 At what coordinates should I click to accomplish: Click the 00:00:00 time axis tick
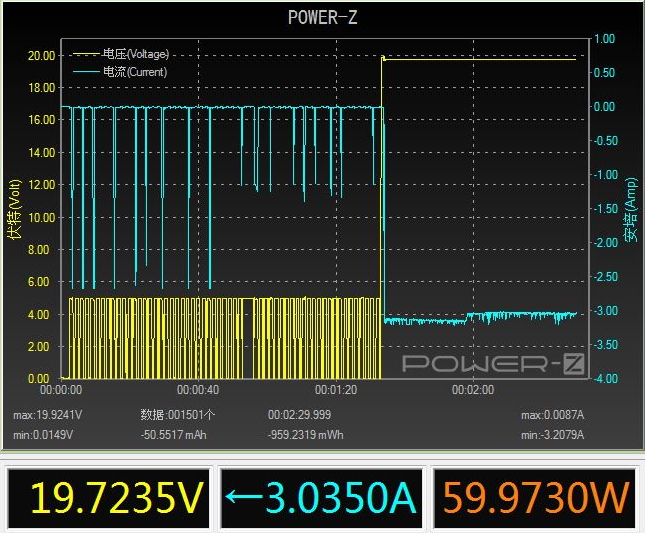coord(61,390)
